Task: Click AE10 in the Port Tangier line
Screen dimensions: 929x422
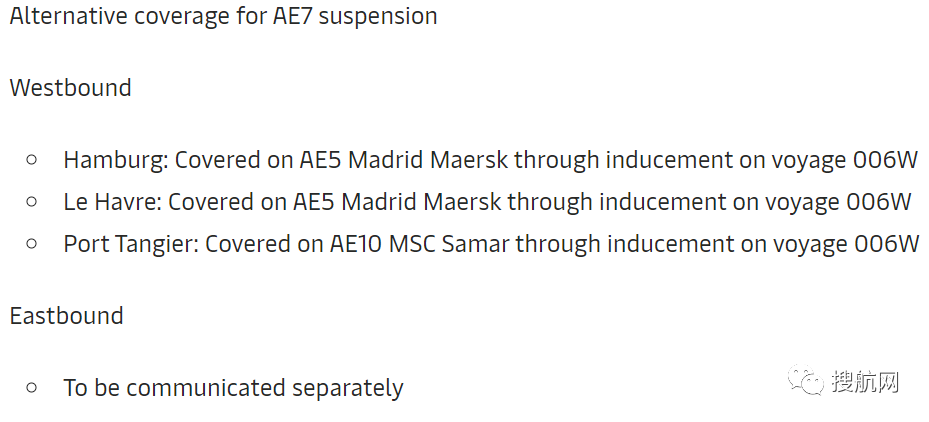Action: [356, 244]
